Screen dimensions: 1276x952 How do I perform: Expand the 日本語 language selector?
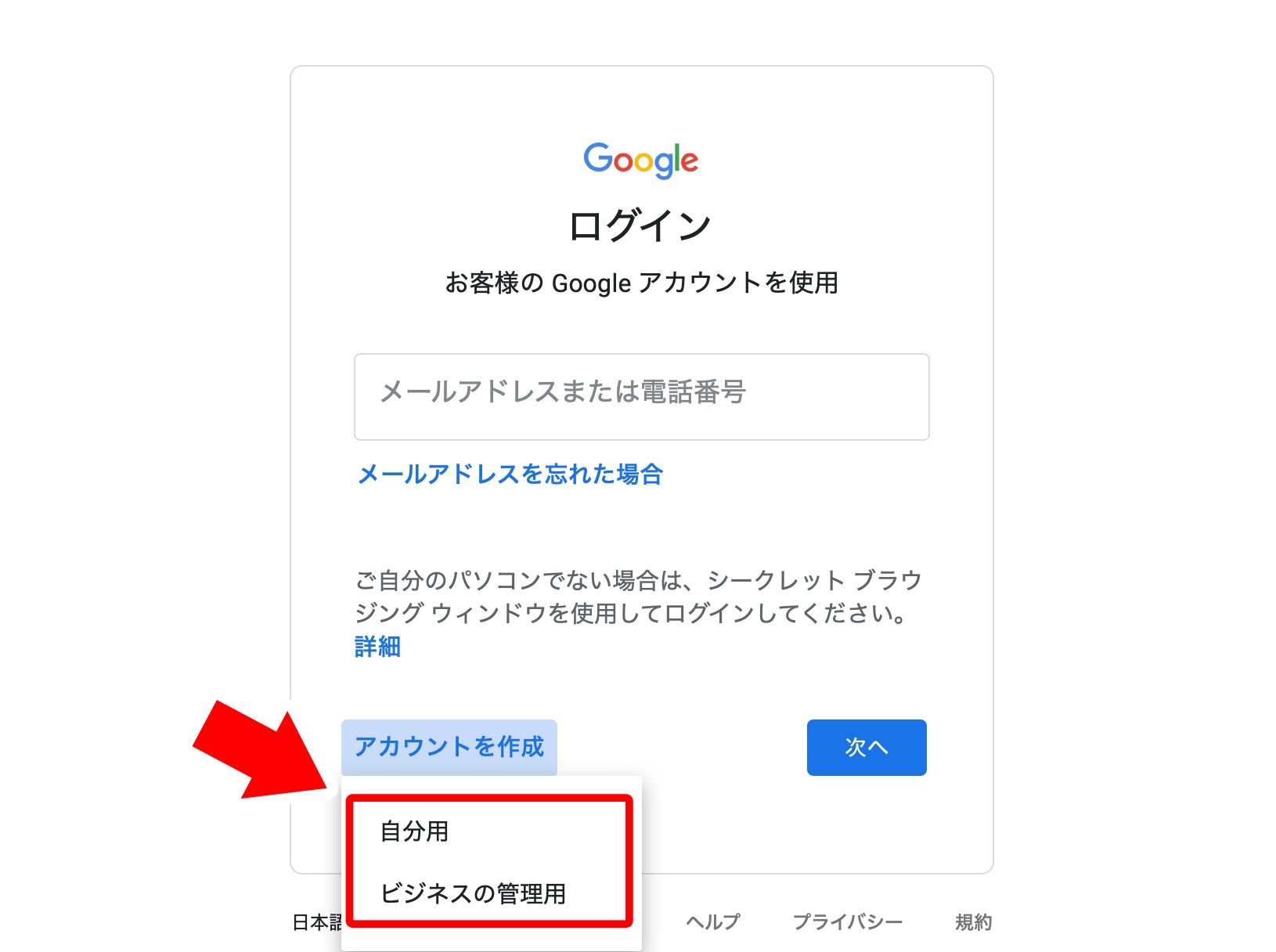click(x=317, y=923)
